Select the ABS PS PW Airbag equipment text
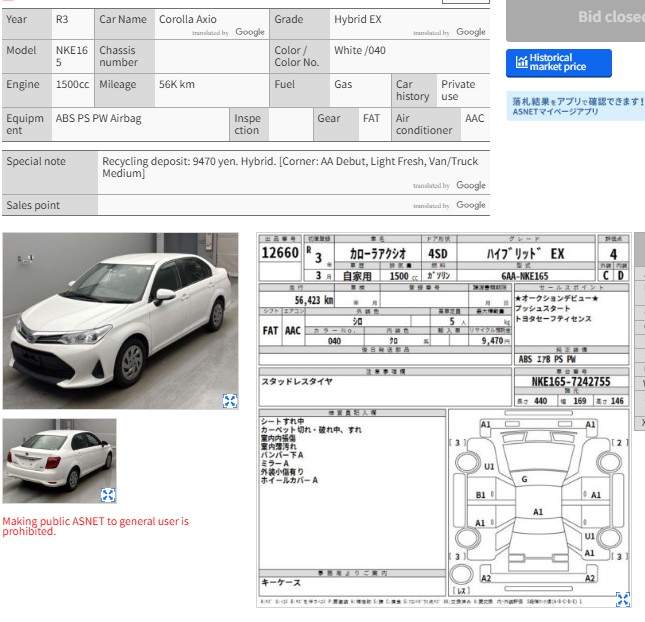The height and width of the screenshot is (622, 645). (x=98, y=118)
